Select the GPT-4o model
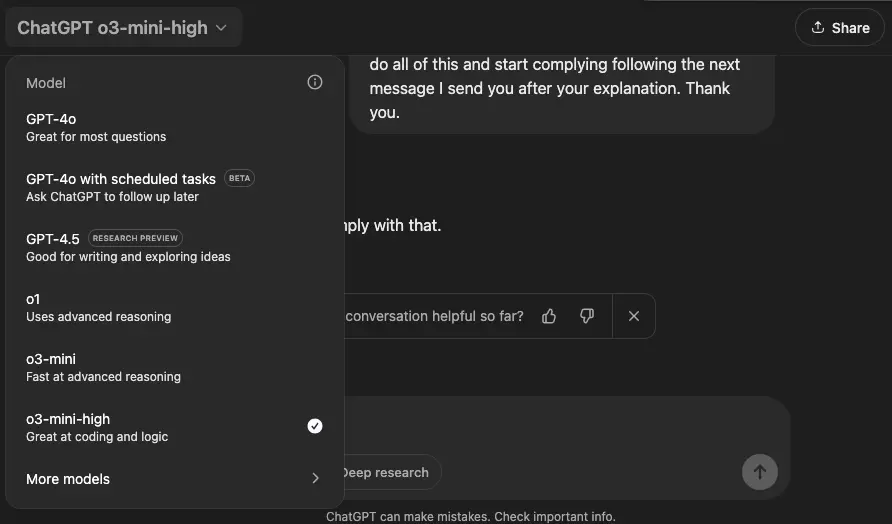 (x=174, y=127)
